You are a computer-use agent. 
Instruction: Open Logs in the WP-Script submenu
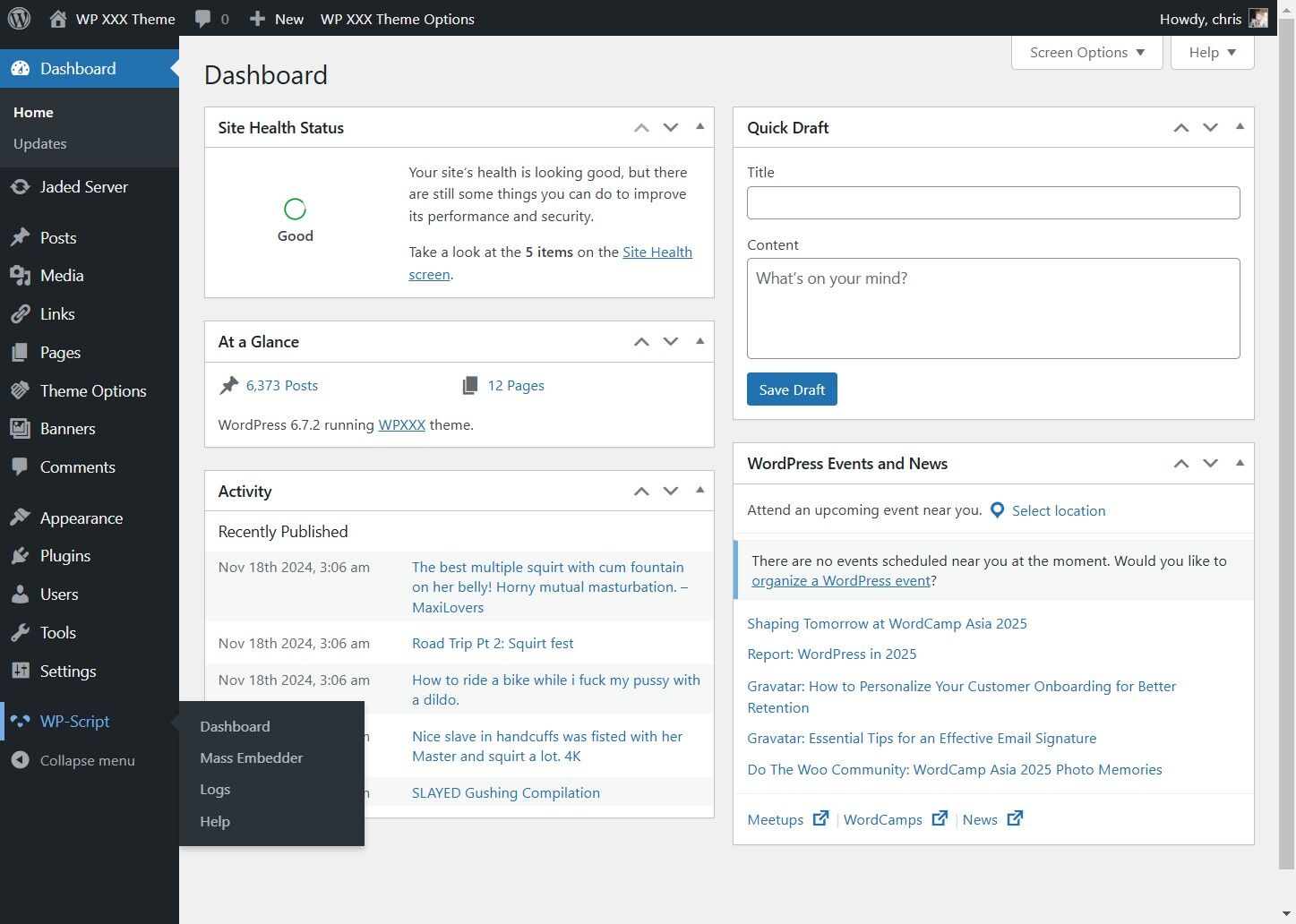tap(215, 790)
